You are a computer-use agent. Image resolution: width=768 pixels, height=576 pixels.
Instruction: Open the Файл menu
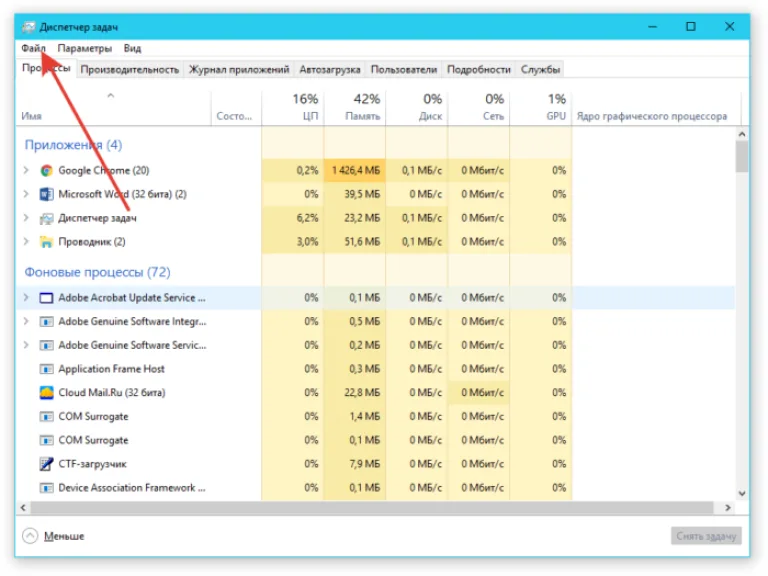[x=33, y=48]
